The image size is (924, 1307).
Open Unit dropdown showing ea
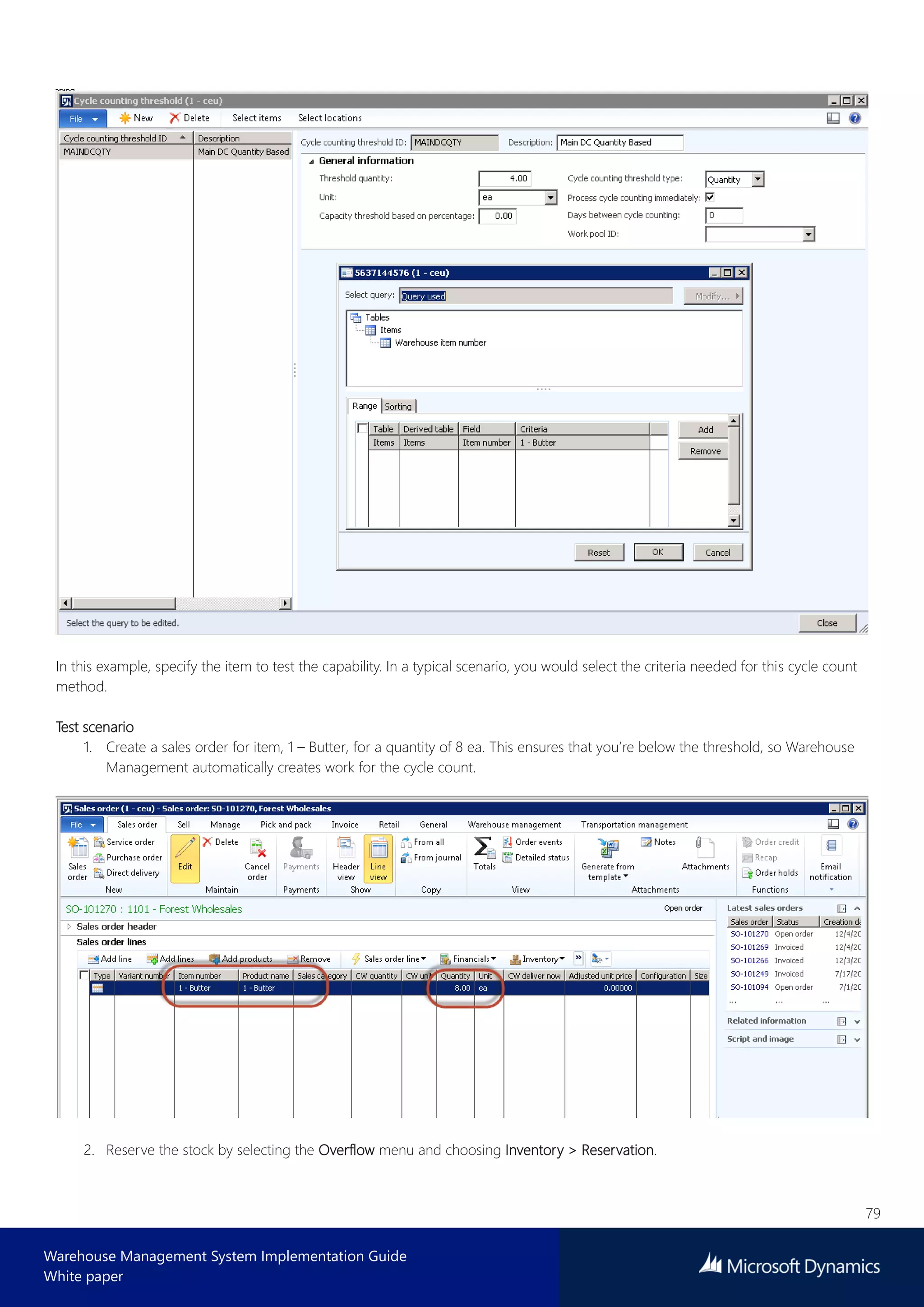(550, 198)
